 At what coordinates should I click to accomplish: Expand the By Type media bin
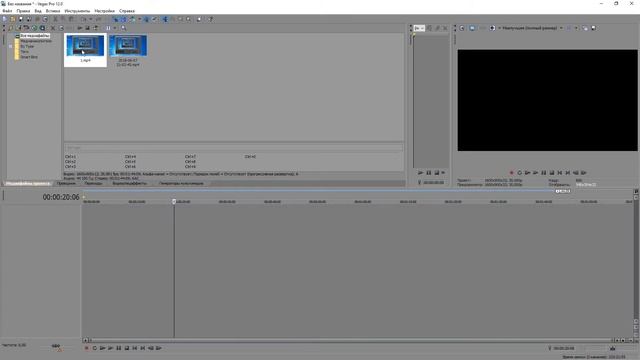point(11,47)
